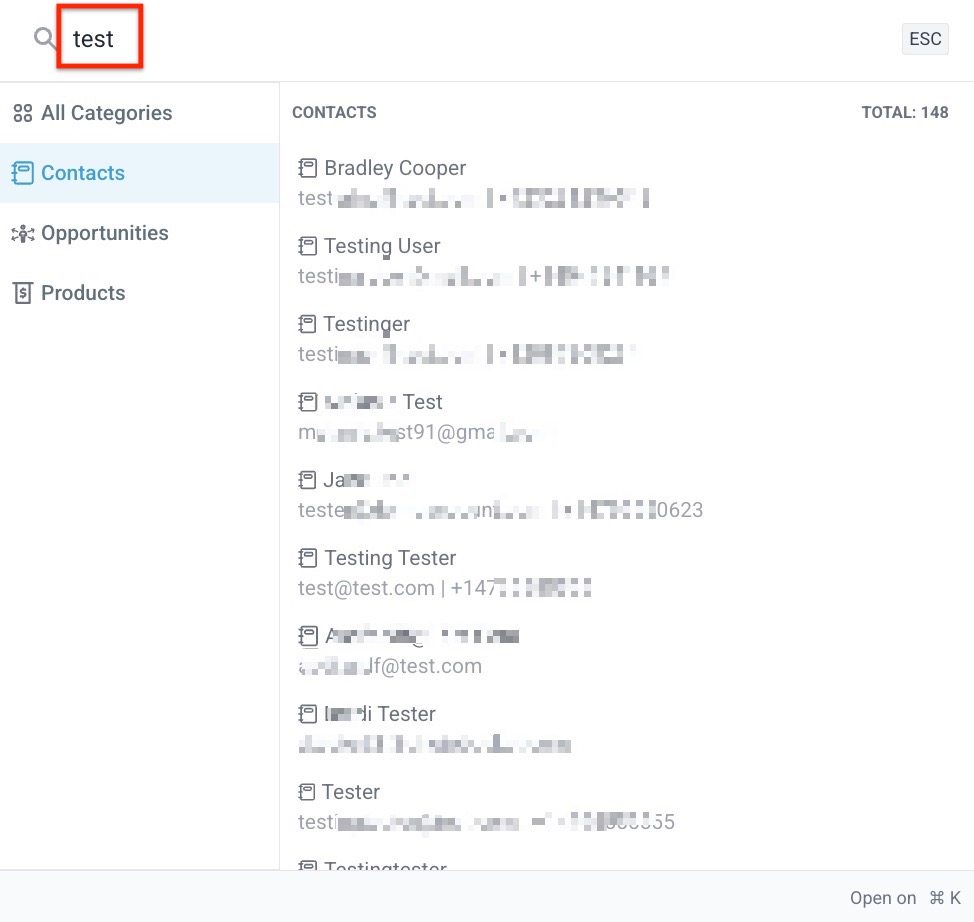Click contact icon beside Testing User
Image resolution: width=974 pixels, height=922 pixels.
tap(307, 246)
